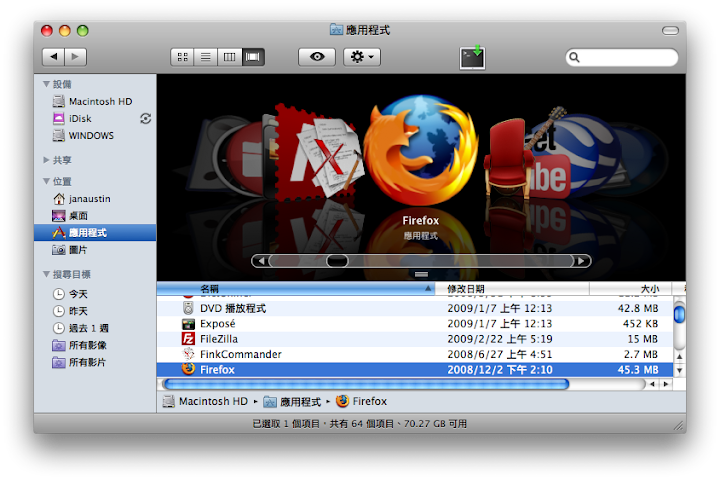Image resolution: width=720 pixels, height=480 pixels.
Task: Click the vertical scrollbar thumb
Action: point(679,314)
